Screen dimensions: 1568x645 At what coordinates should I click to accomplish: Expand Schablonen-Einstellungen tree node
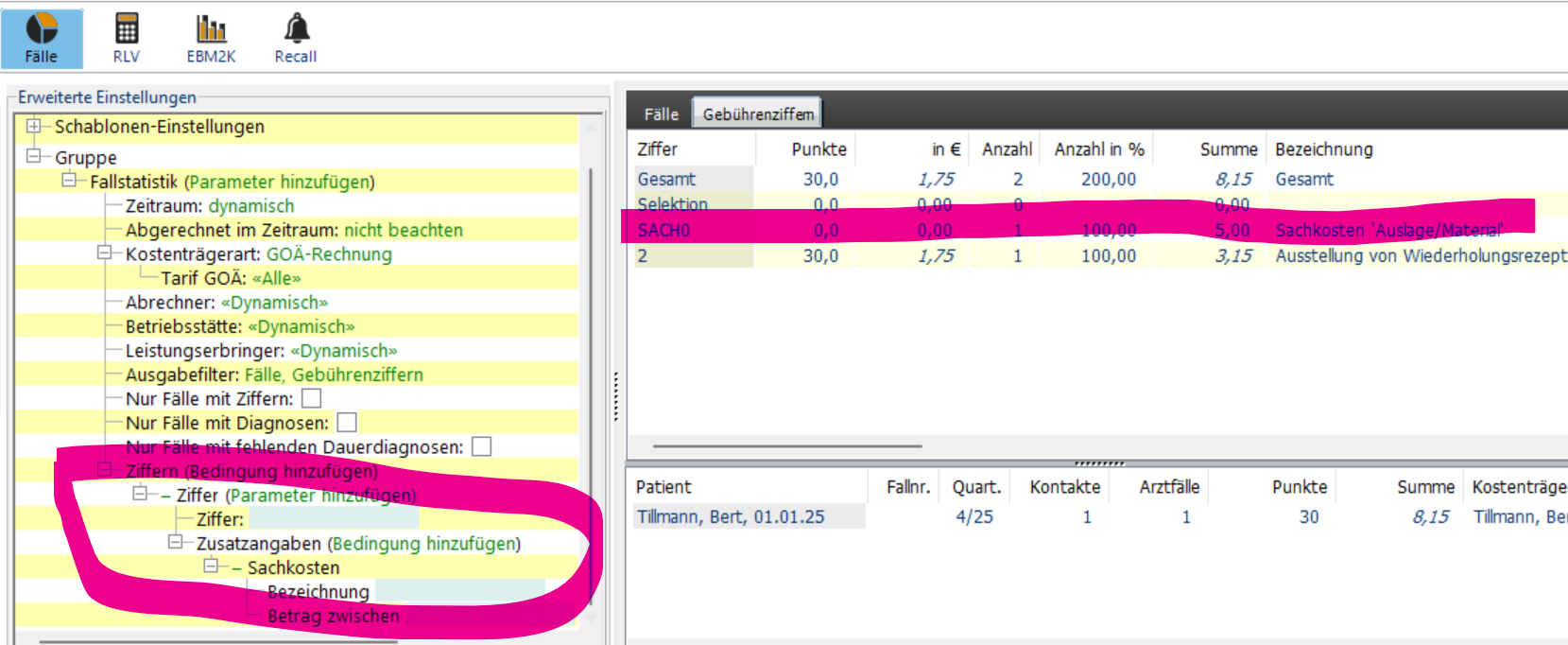tap(34, 126)
